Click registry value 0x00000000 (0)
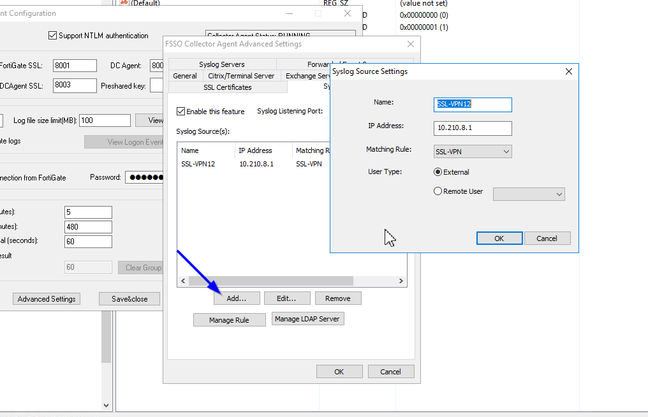The height and width of the screenshot is (417, 648). coord(424,15)
